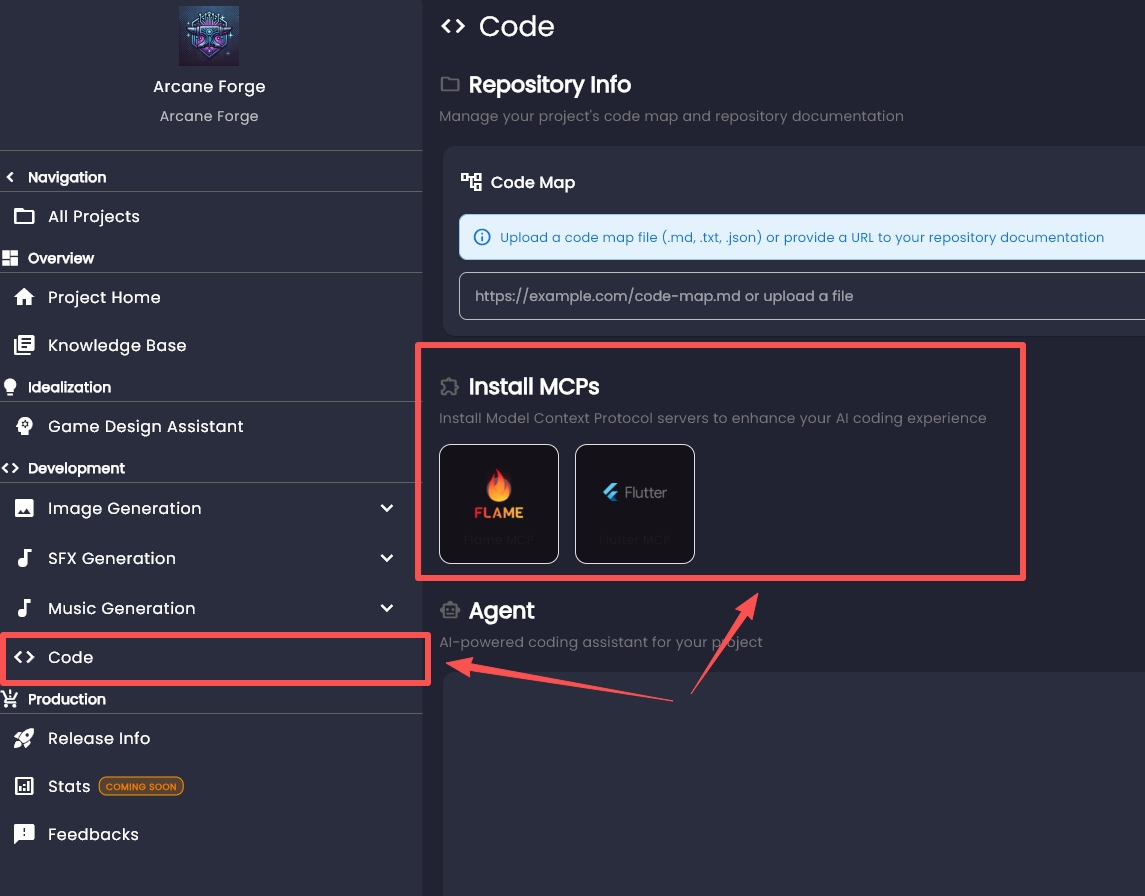Click the Feedbacks speech bubble icon
Image resolution: width=1145 pixels, height=896 pixels.
tap(22, 834)
